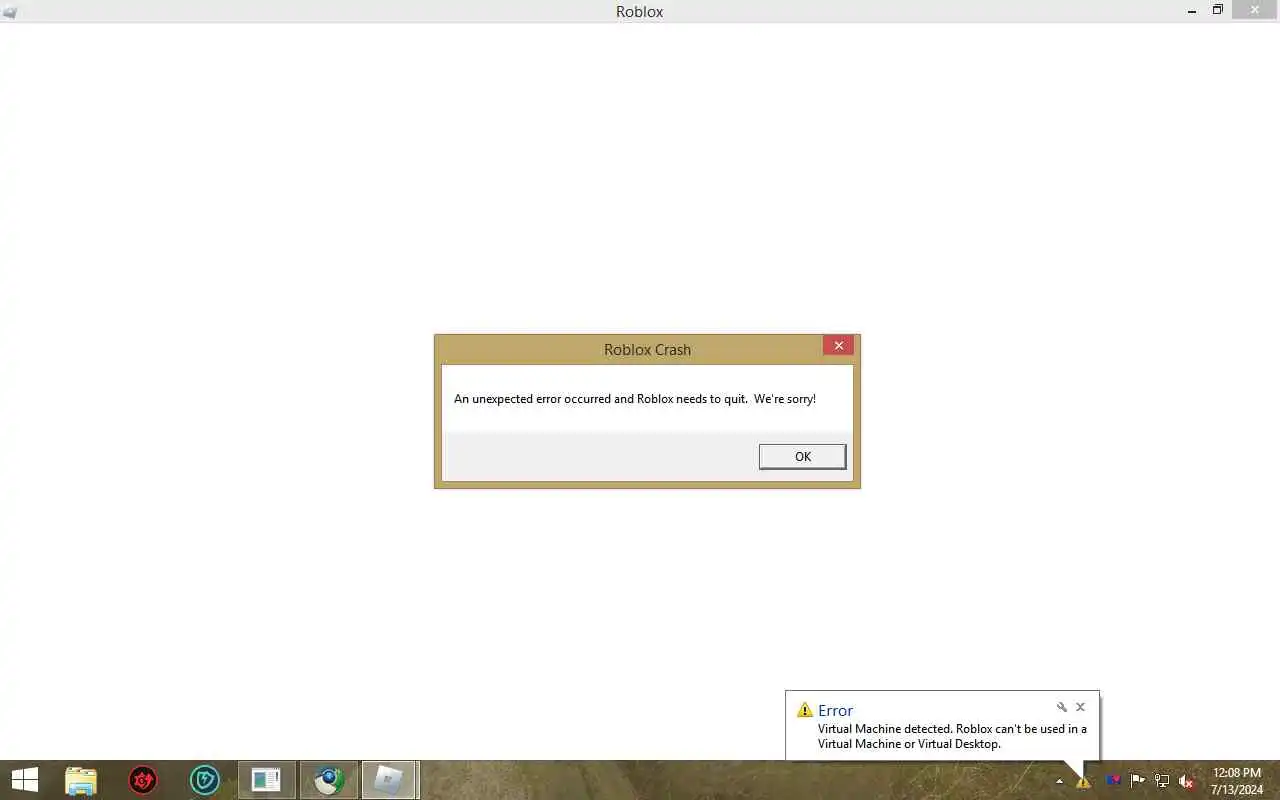
Task: Open the Windows Start button
Action: 24,780
